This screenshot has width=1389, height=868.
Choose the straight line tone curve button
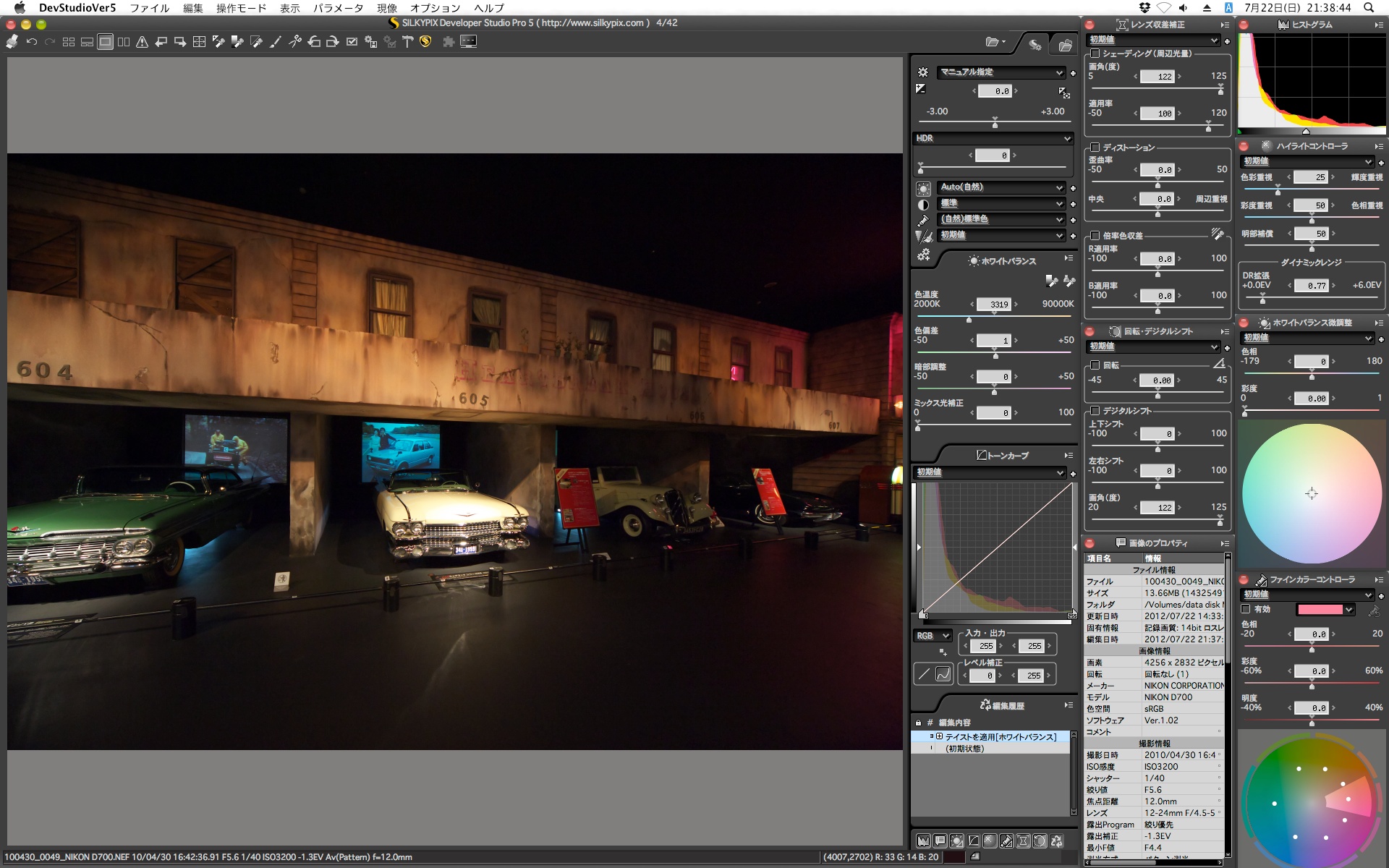(x=924, y=674)
